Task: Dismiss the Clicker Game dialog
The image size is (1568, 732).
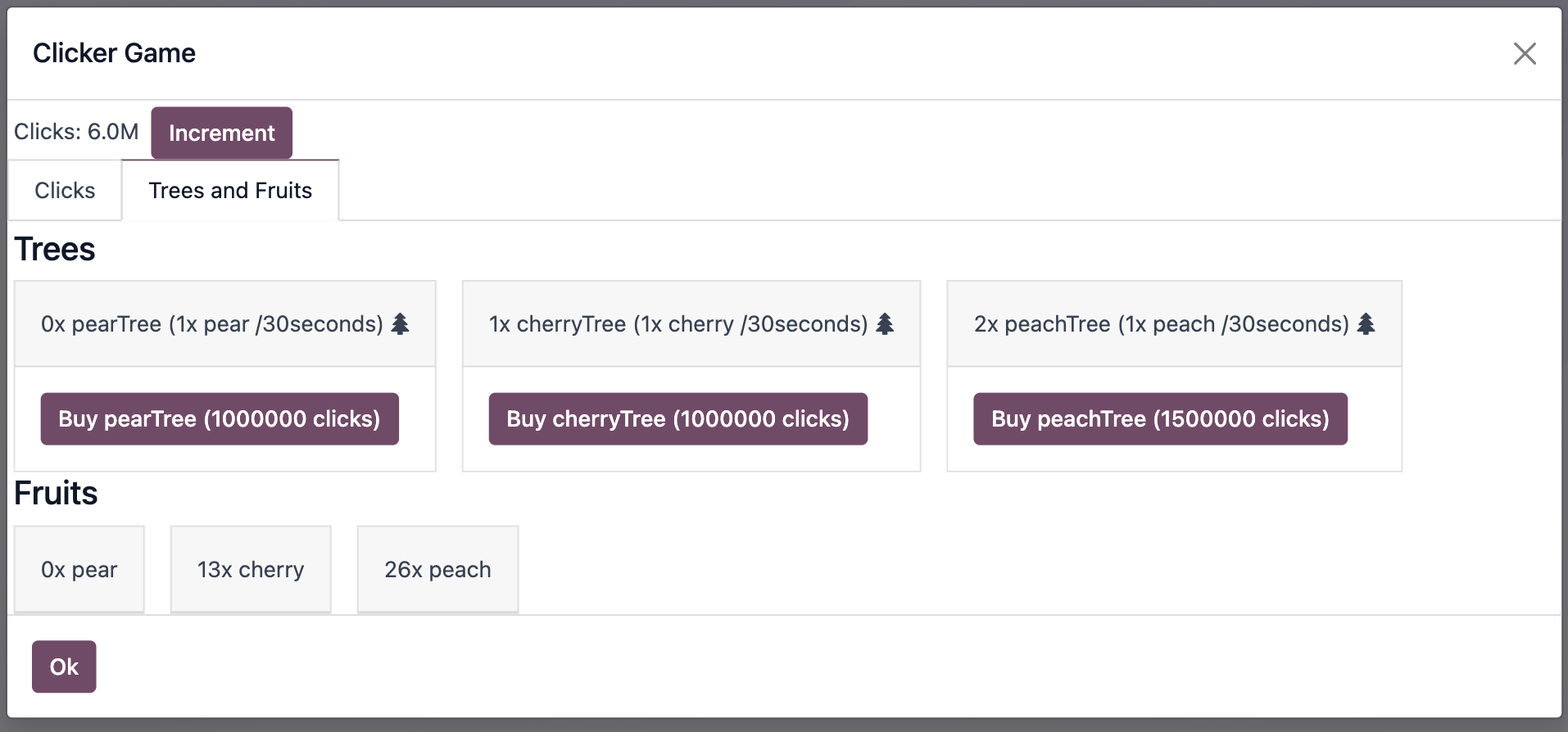Action: 1525,53
